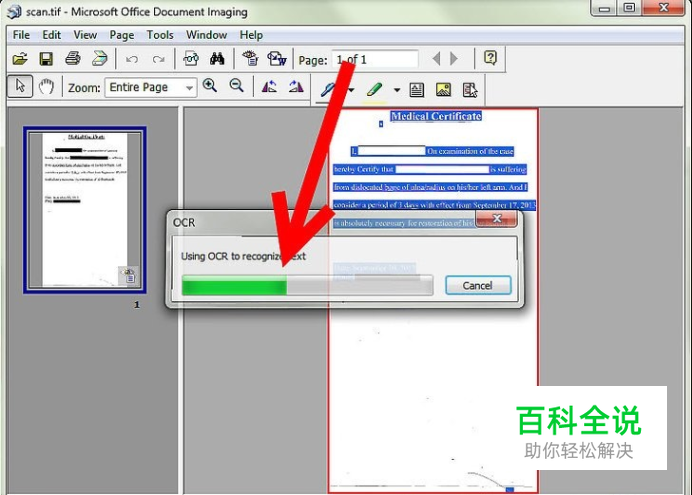
Task: Redo the last action
Action: click(158, 59)
